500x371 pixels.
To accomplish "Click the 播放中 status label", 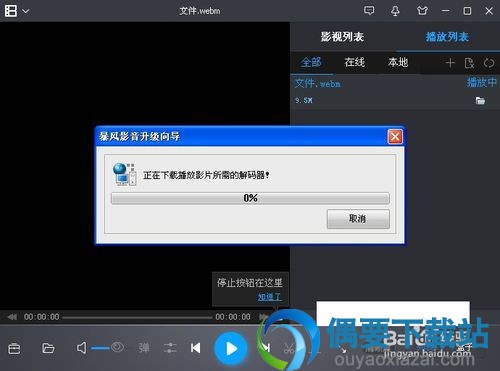I will coord(482,82).
